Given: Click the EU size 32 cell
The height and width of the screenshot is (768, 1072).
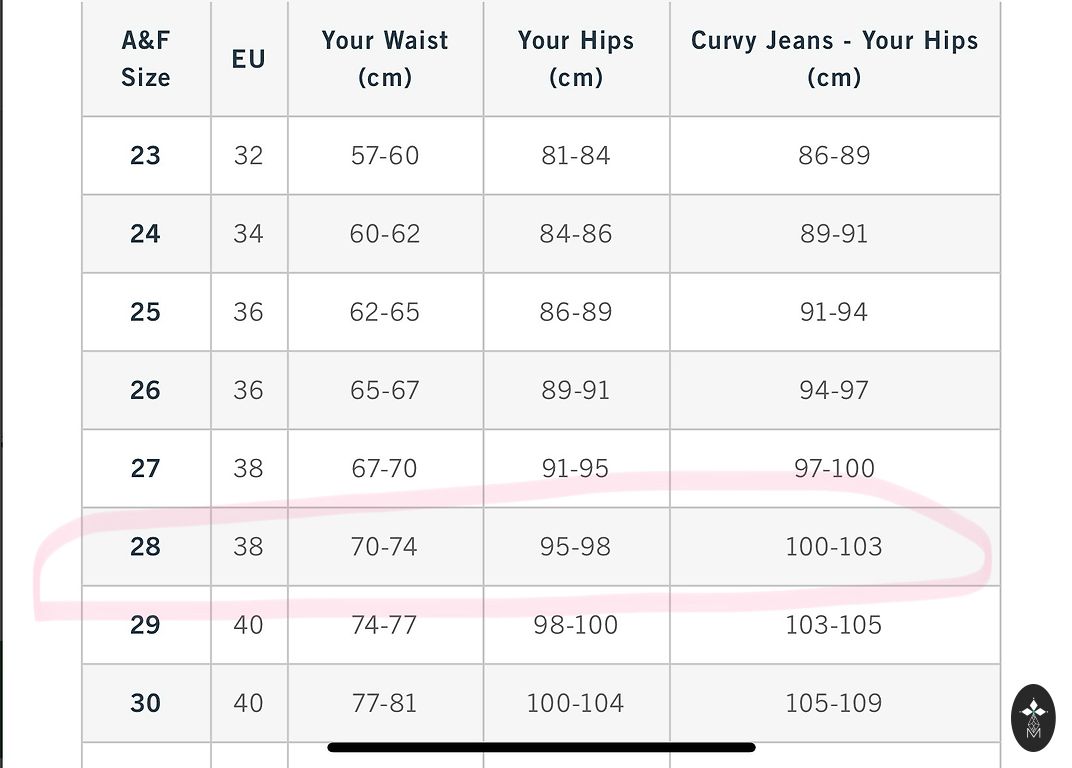Looking at the screenshot, I should (x=248, y=156).
